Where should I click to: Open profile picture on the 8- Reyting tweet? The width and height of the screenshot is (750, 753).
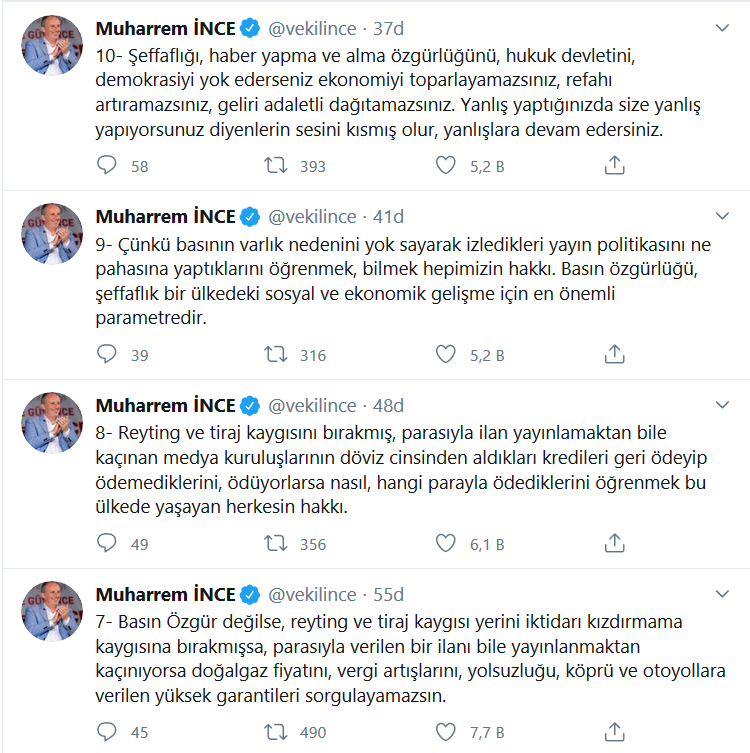[52, 423]
